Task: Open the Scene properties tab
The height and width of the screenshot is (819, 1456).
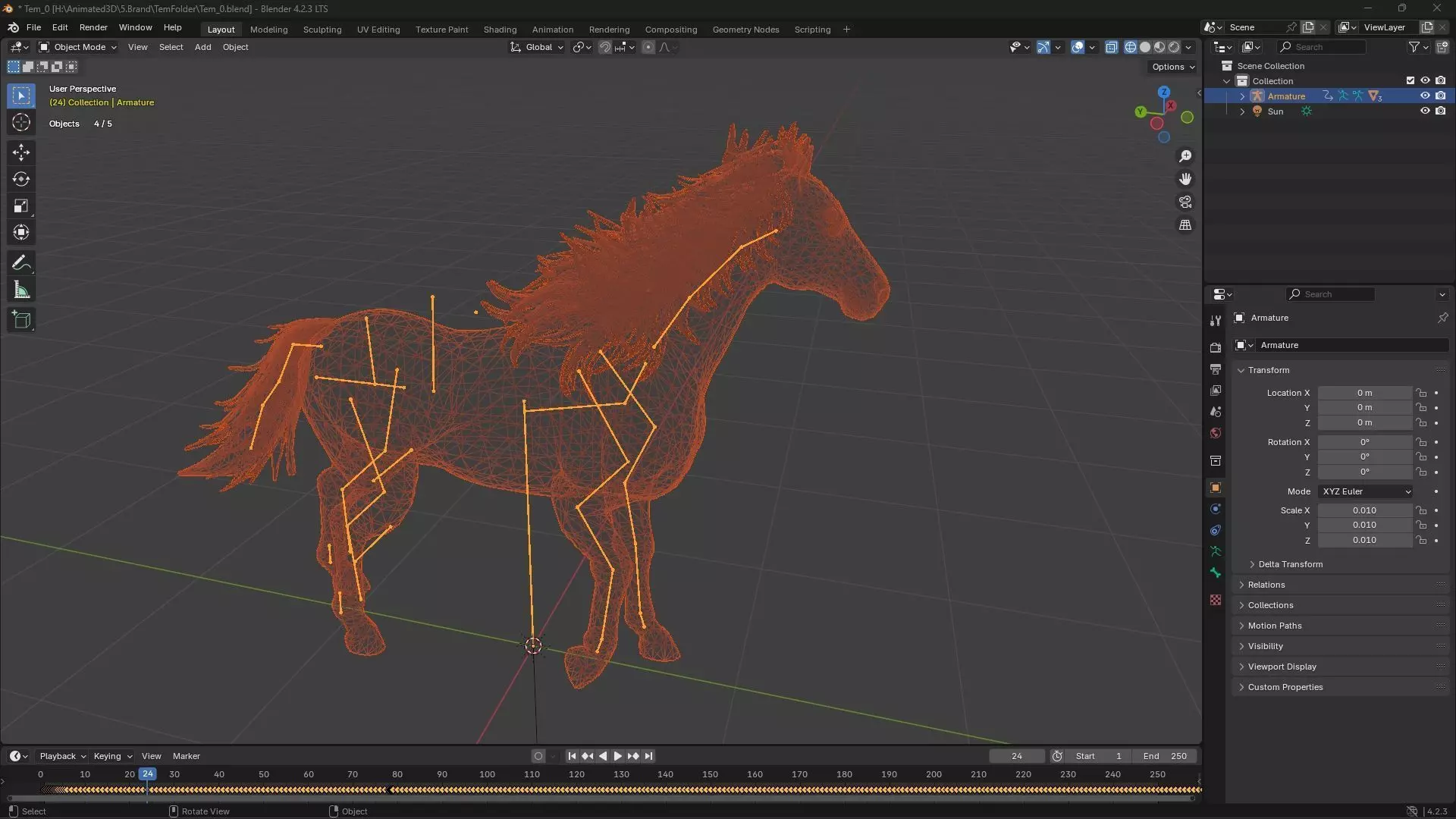Action: coord(1216,411)
